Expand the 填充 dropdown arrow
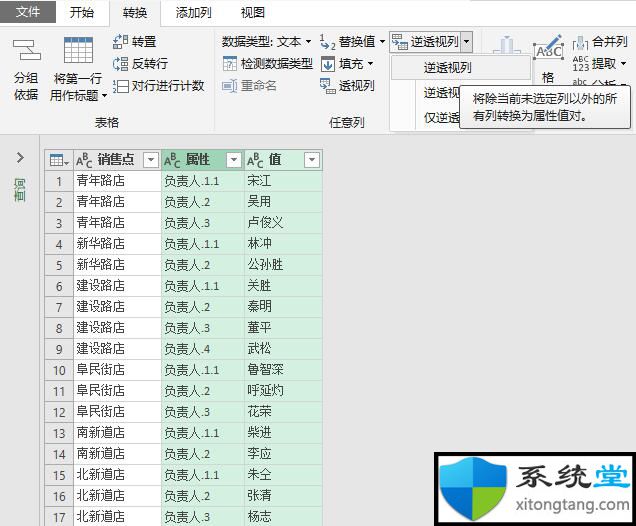 click(370, 64)
